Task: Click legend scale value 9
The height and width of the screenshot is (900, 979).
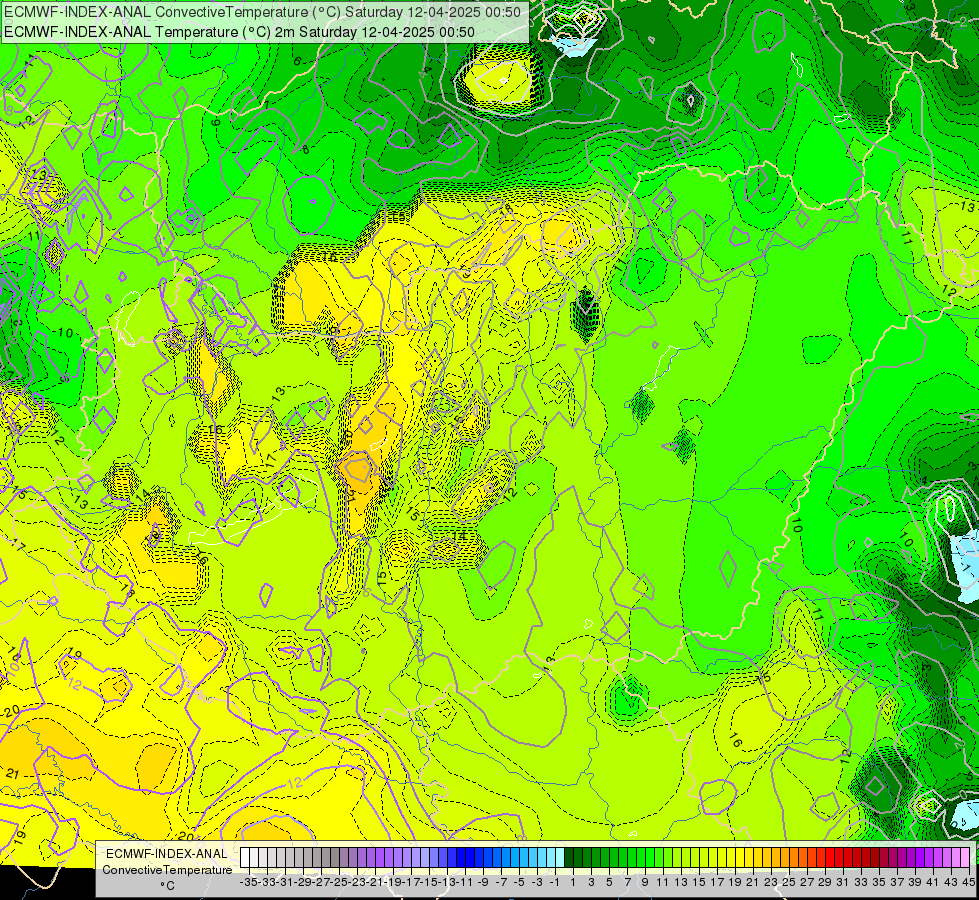Action: 645,882
